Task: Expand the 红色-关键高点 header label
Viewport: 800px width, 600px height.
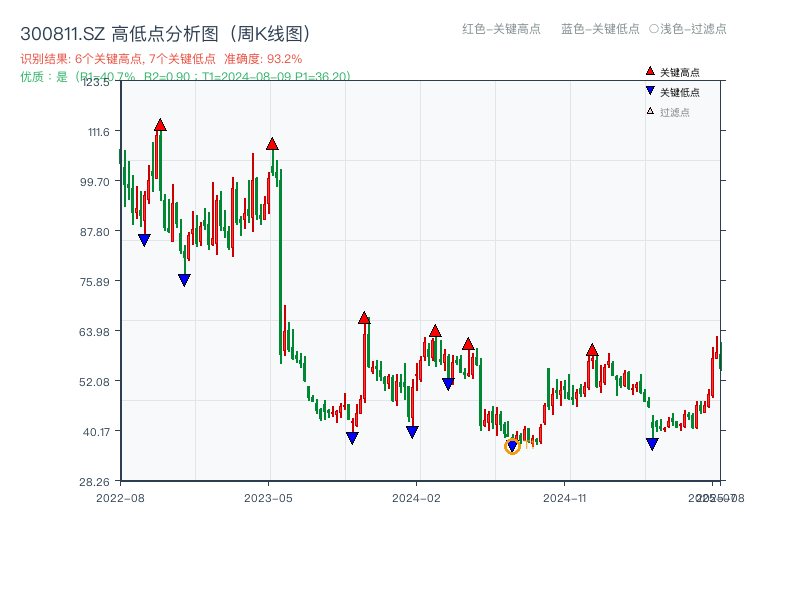Action: point(500,30)
